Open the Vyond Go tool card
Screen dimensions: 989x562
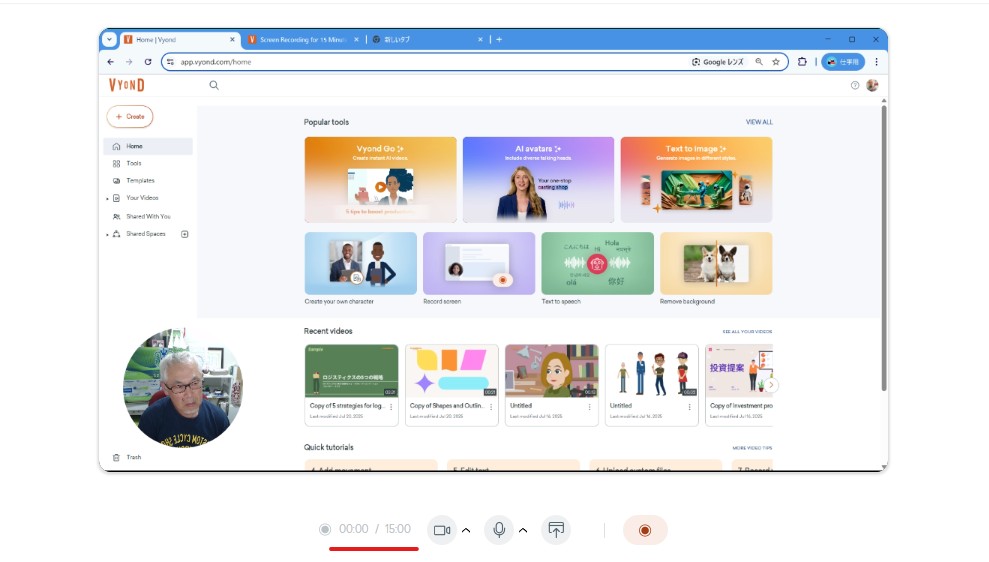click(x=380, y=180)
